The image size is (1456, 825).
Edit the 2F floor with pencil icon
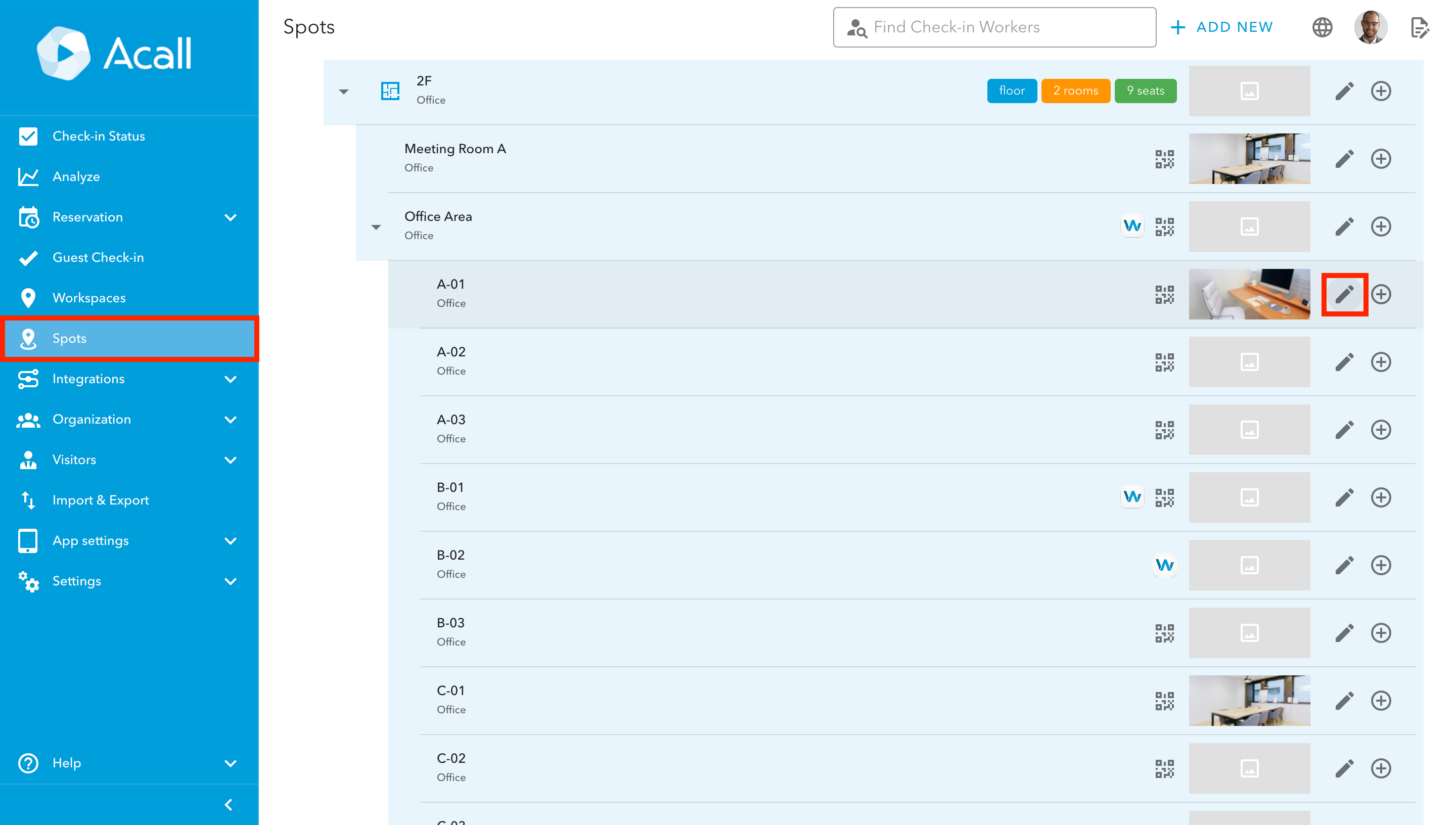click(x=1344, y=90)
